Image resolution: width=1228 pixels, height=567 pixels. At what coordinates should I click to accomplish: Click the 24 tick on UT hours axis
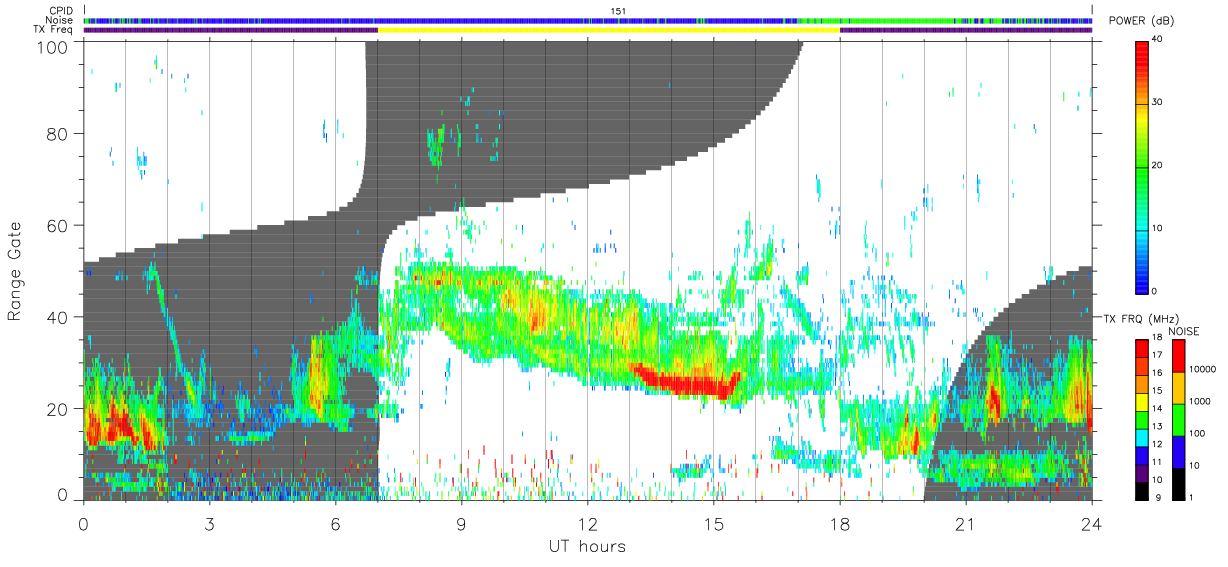tap(1091, 523)
